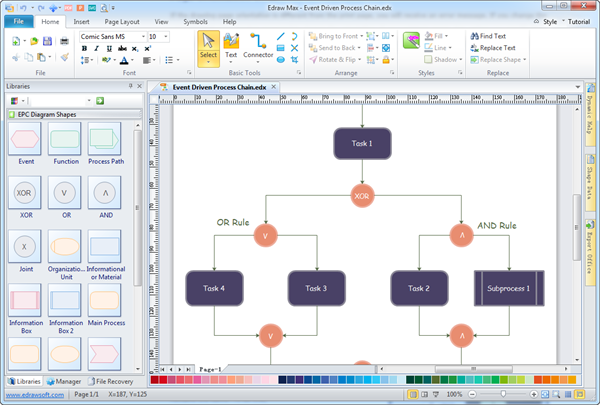Click the Organization Unit shape
The image size is (600, 405).
66,248
